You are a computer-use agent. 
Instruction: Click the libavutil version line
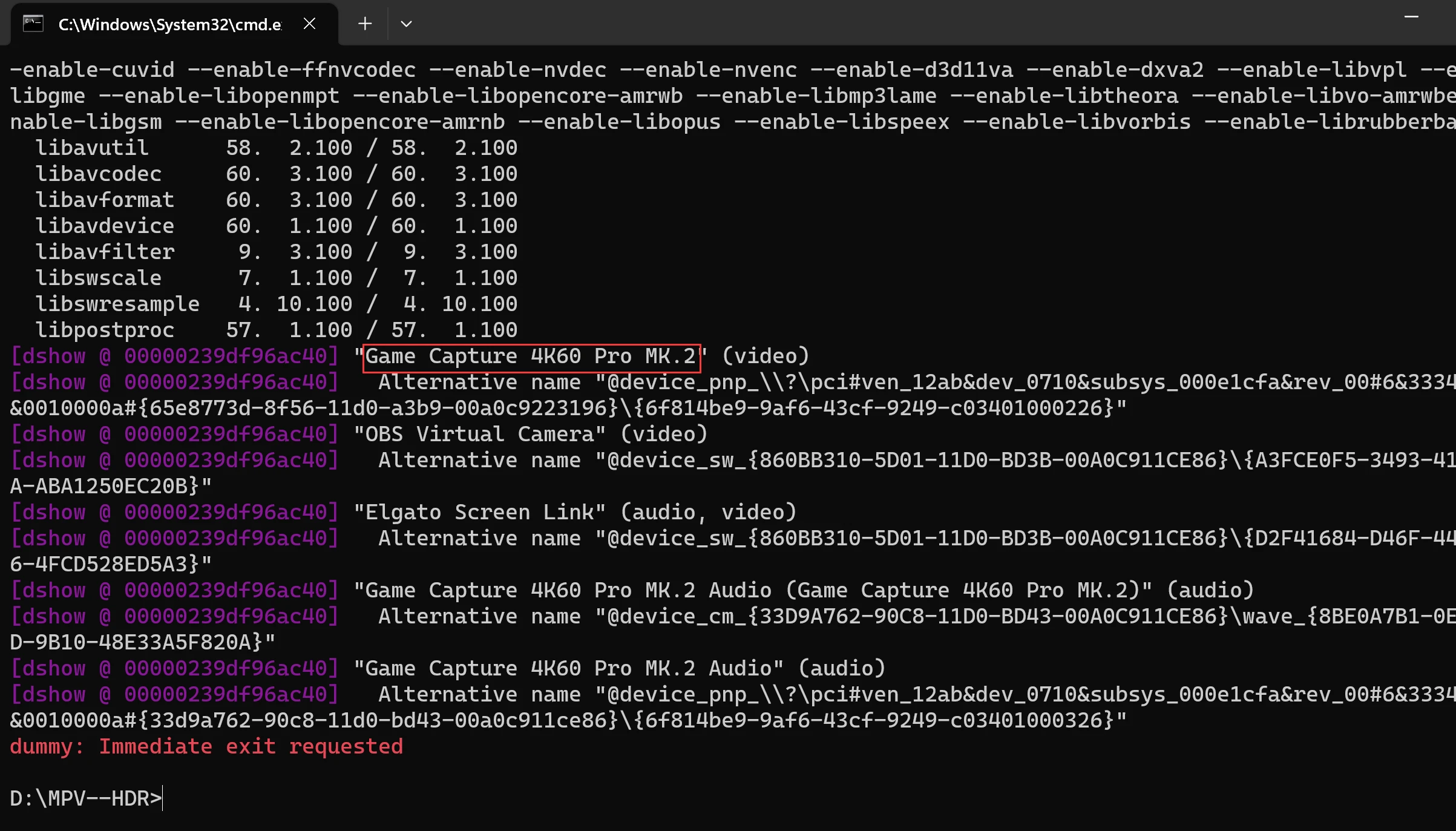click(x=276, y=148)
